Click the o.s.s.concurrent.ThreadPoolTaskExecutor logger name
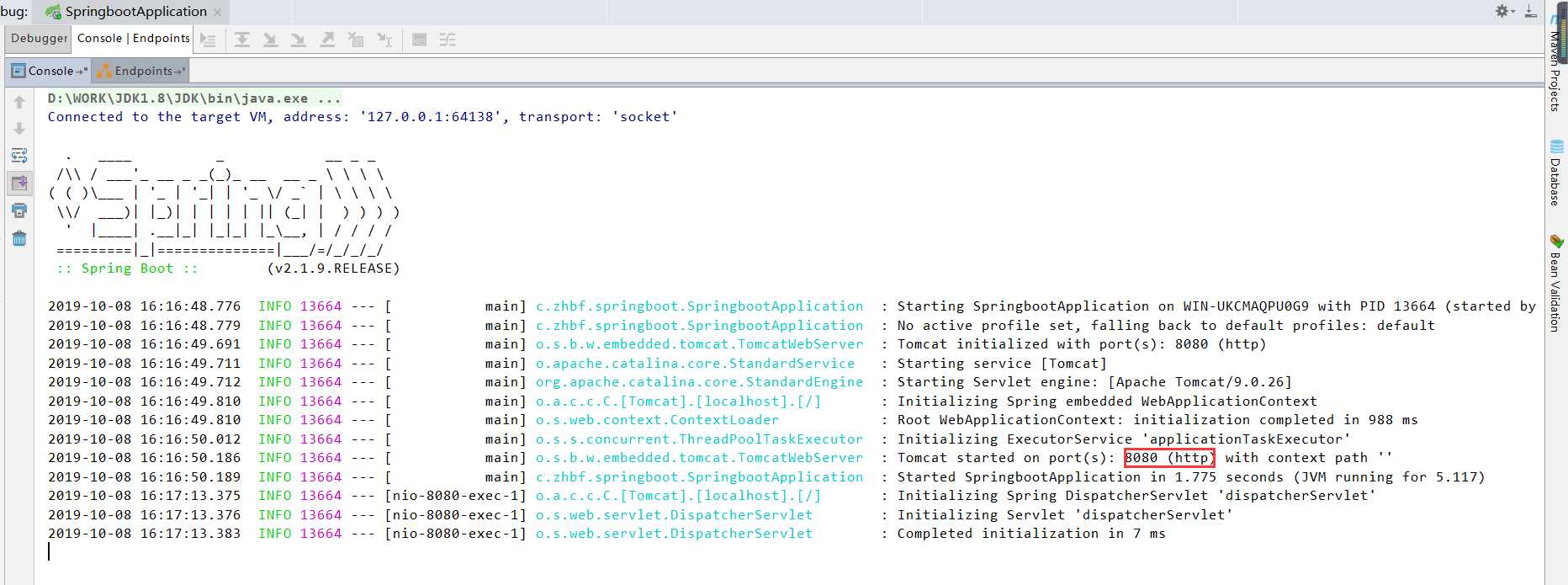Image resolution: width=1568 pixels, height=585 pixels. (x=699, y=439)
